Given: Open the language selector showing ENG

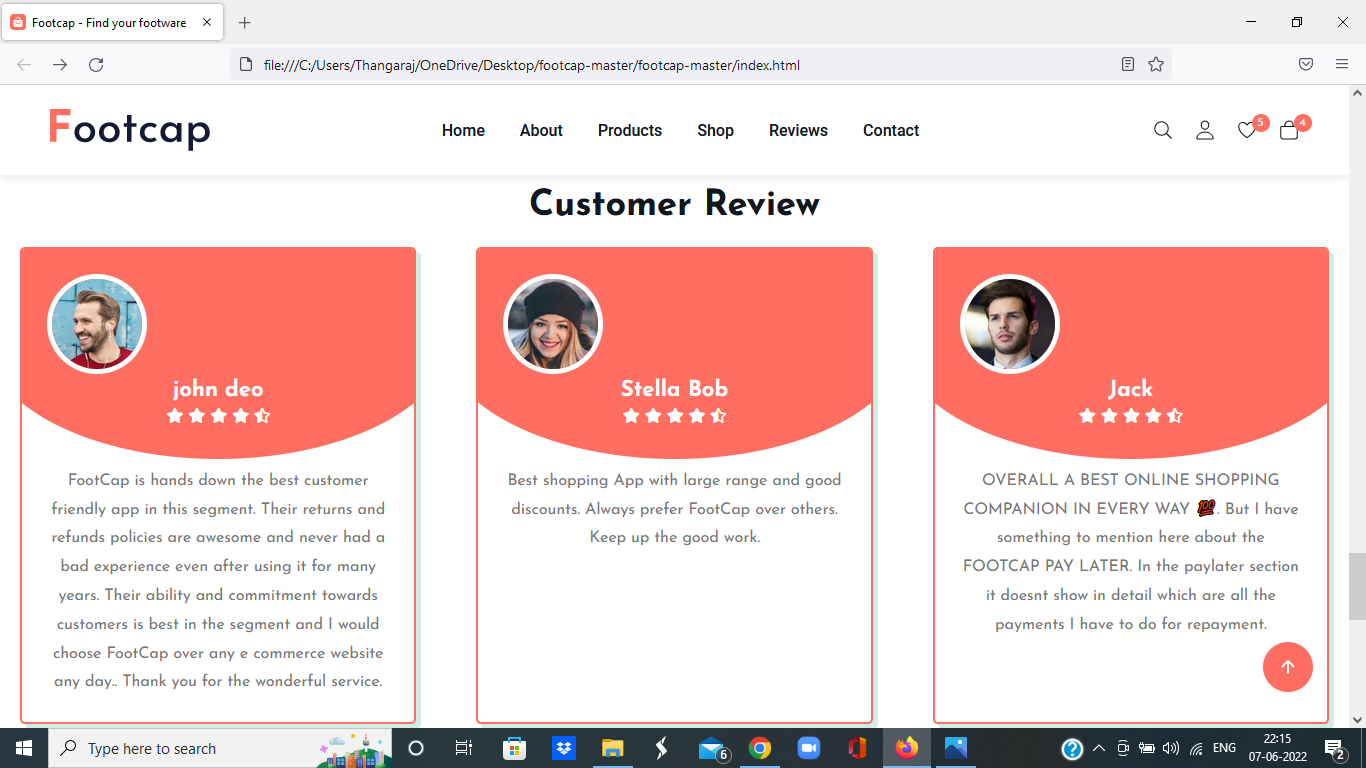Looking at the screenshot, I should pos(1223,747).
